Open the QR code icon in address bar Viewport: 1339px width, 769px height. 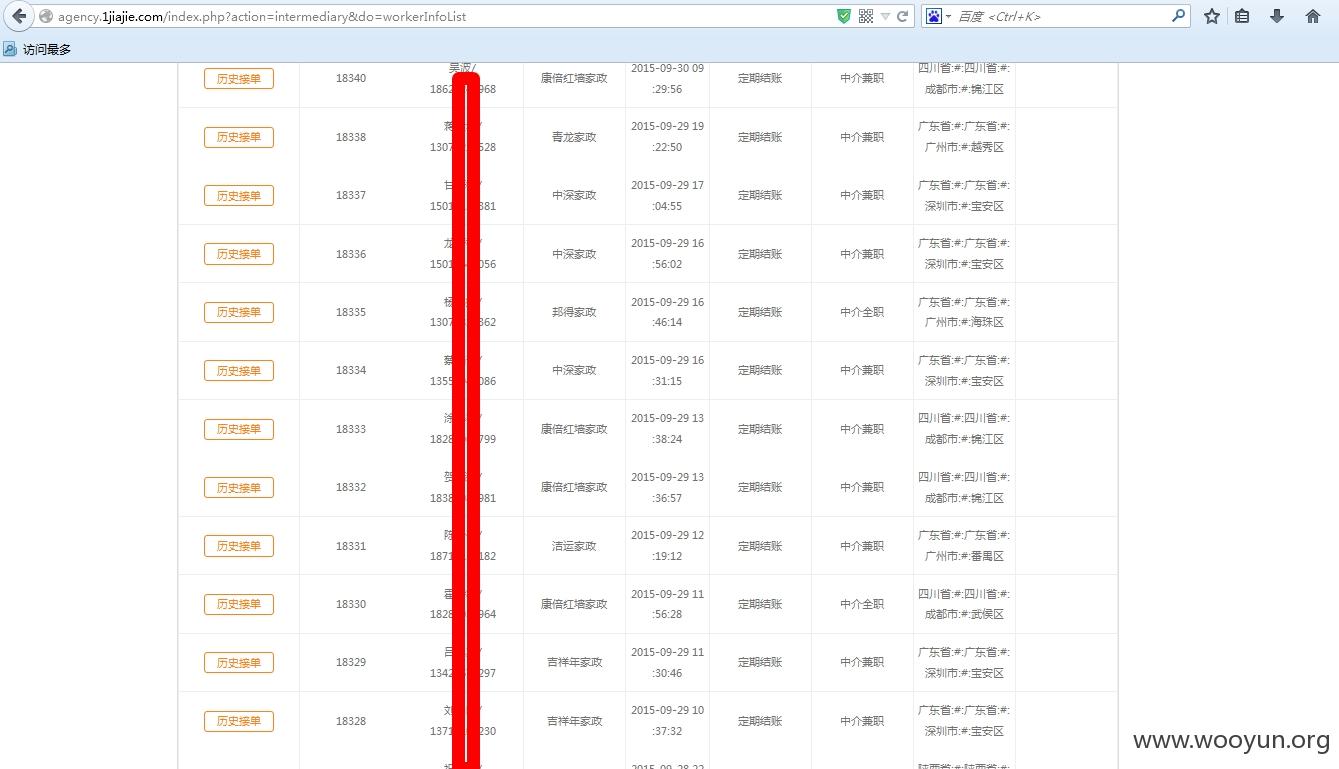[x=866, y=16]
